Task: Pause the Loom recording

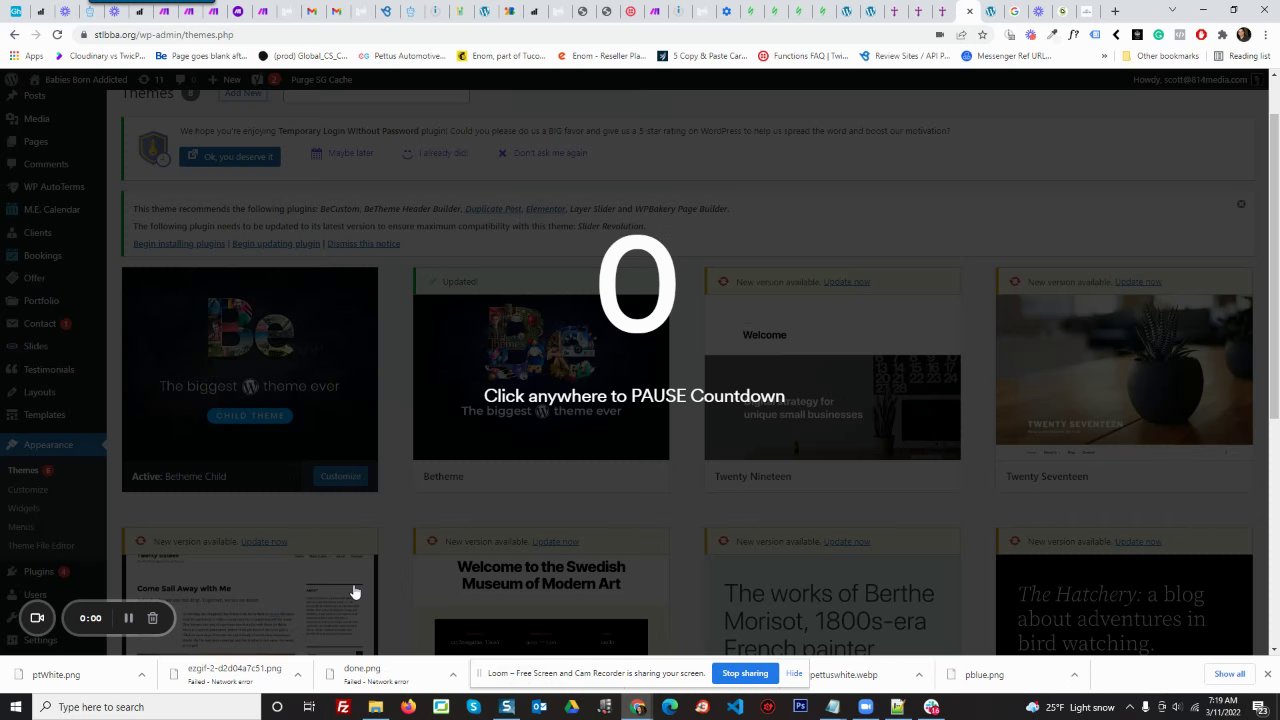Action: click(128, 618)
